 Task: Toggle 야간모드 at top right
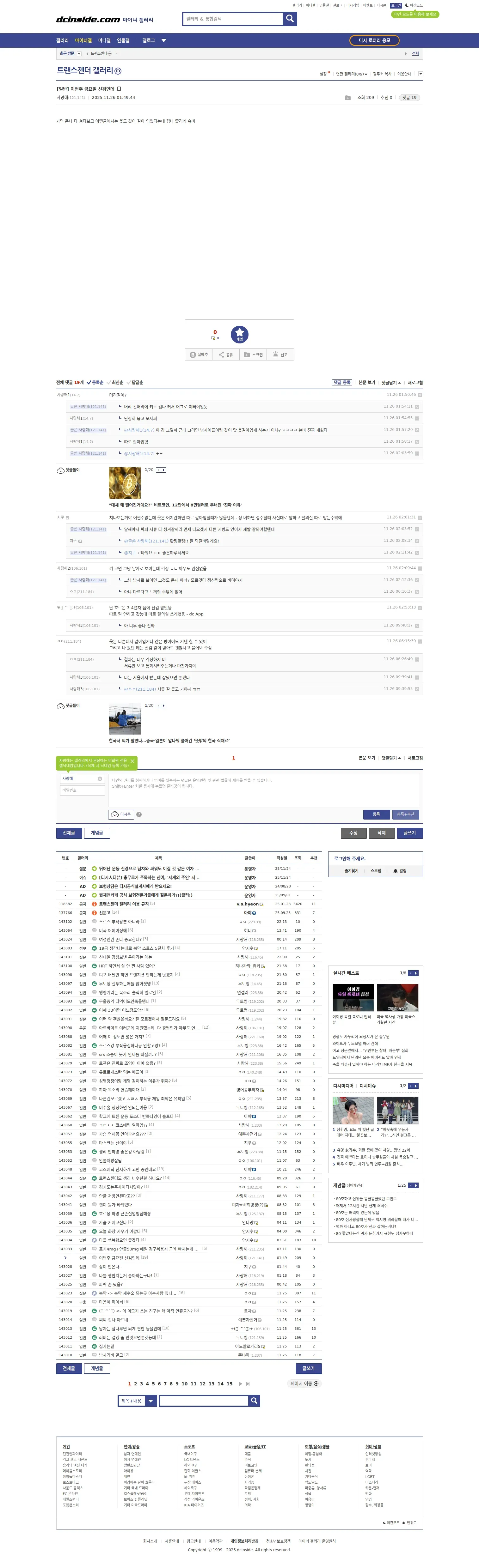click(414, 5)
